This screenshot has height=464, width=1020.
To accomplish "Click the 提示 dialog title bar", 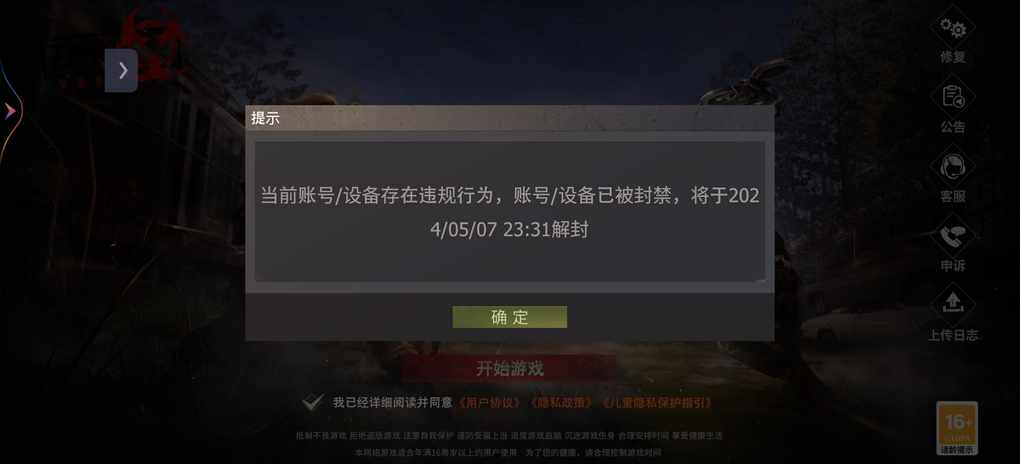I will pos(509,118).
